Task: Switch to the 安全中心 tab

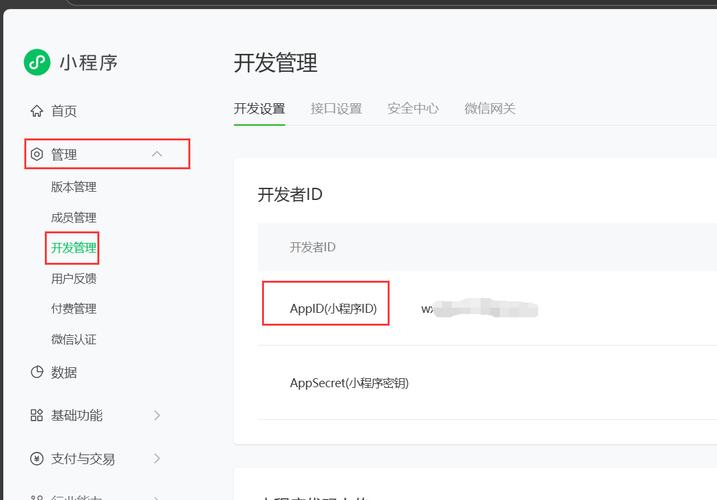Action: (x=413, y=108)
